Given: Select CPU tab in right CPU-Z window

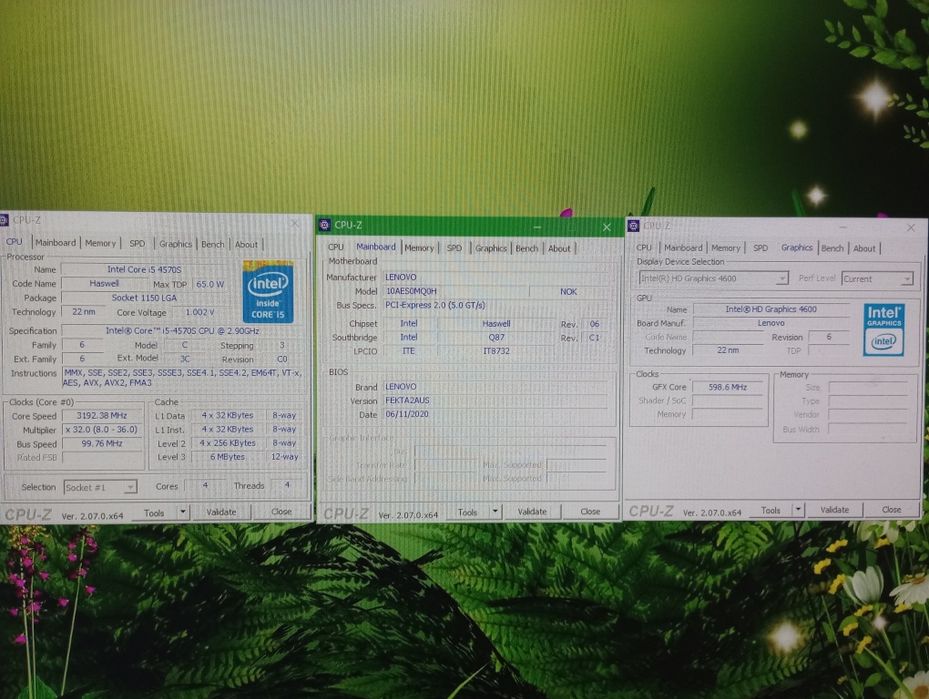Looking at the screenshot, I should pyautogui.click(x=644, y=248).
